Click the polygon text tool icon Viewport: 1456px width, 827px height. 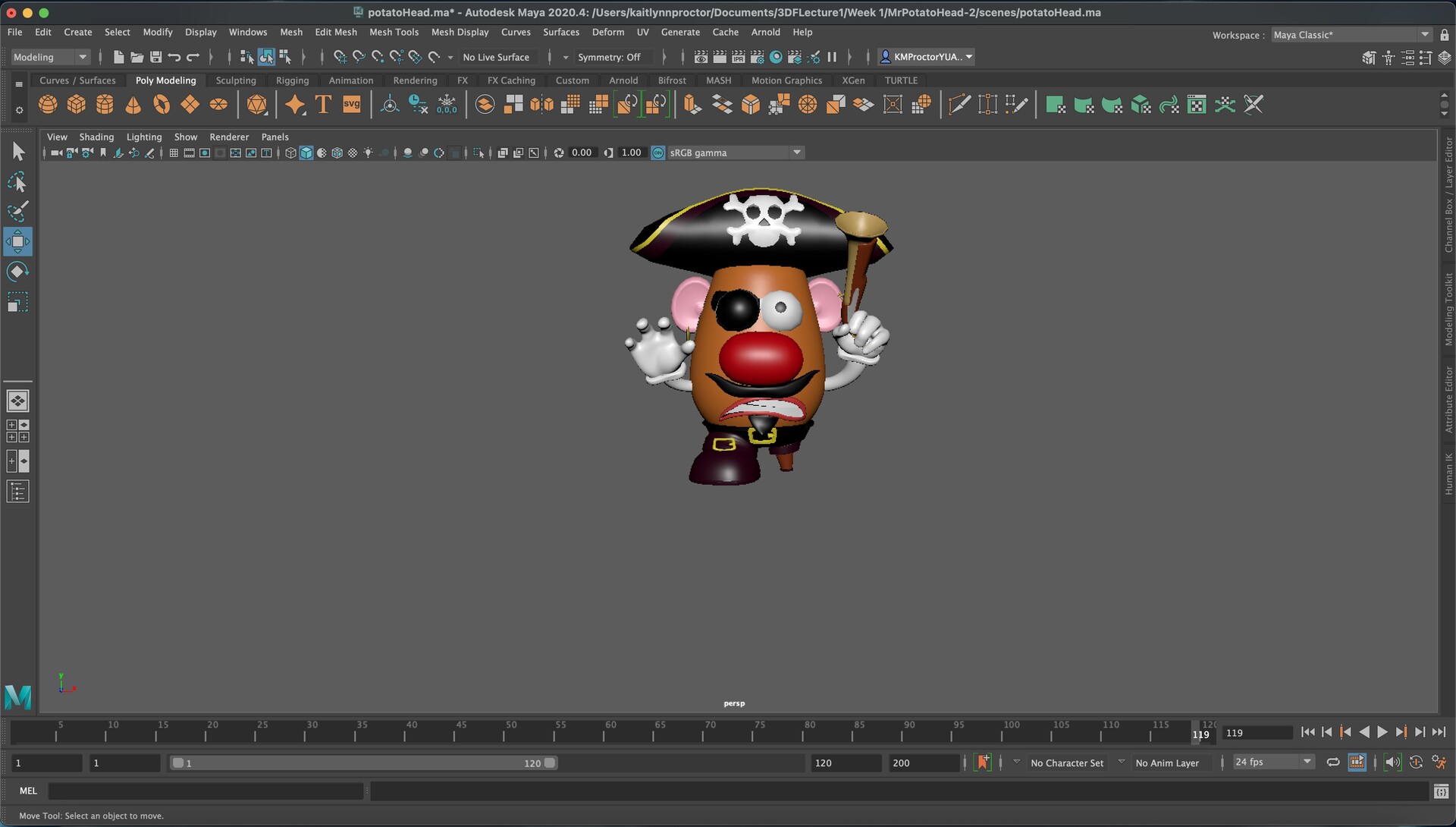(322, 104)
